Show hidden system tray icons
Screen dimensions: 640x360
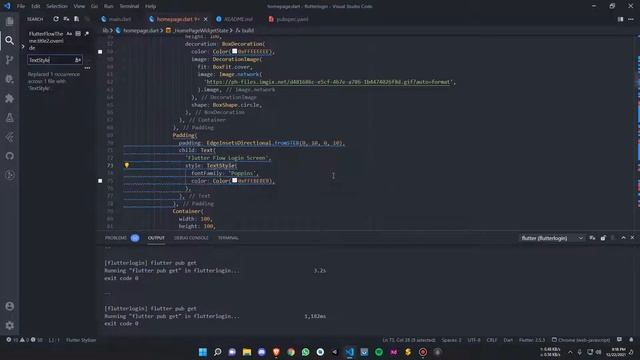pos(570,352)
